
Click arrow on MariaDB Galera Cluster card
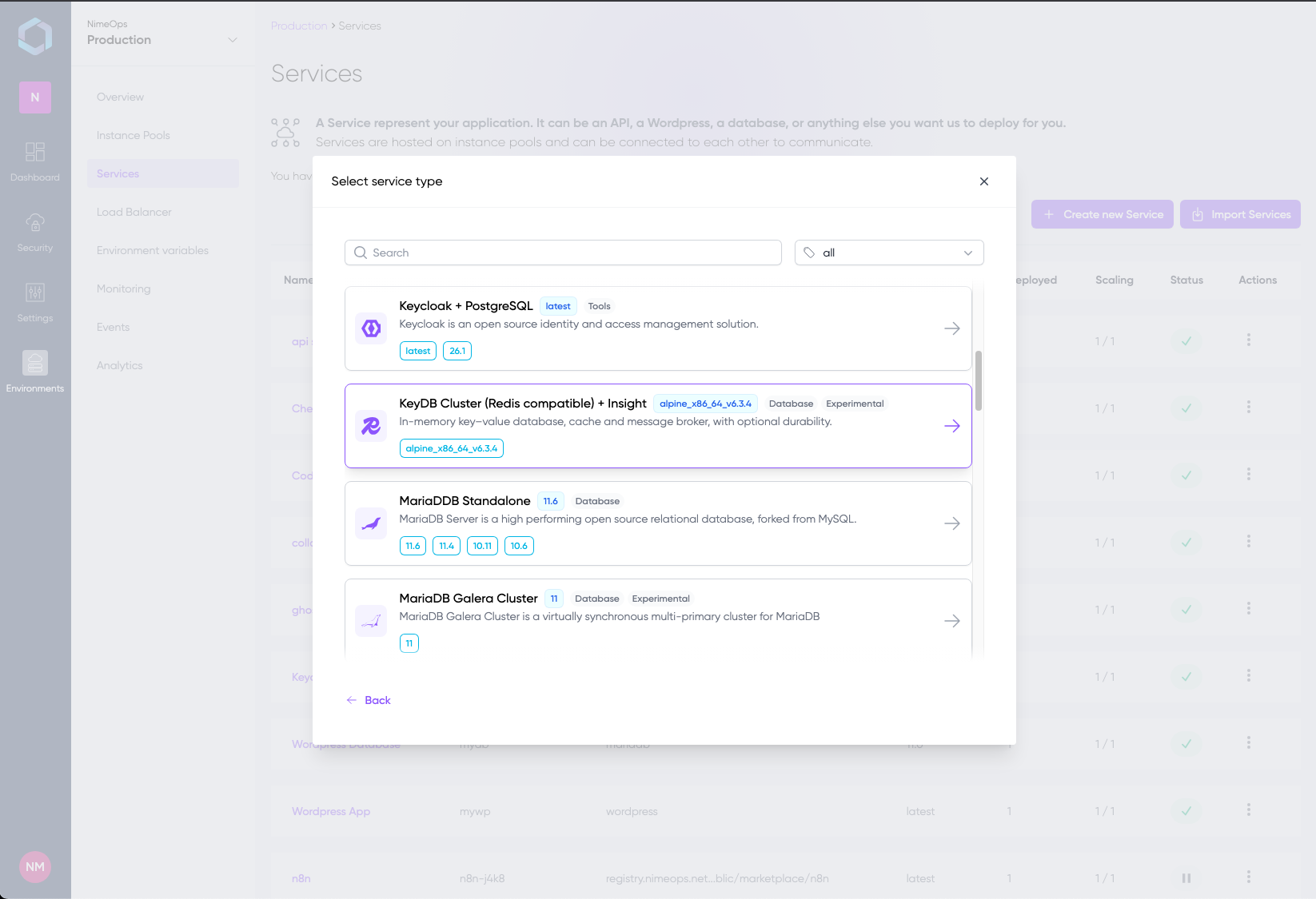click(x=952, y=621)
